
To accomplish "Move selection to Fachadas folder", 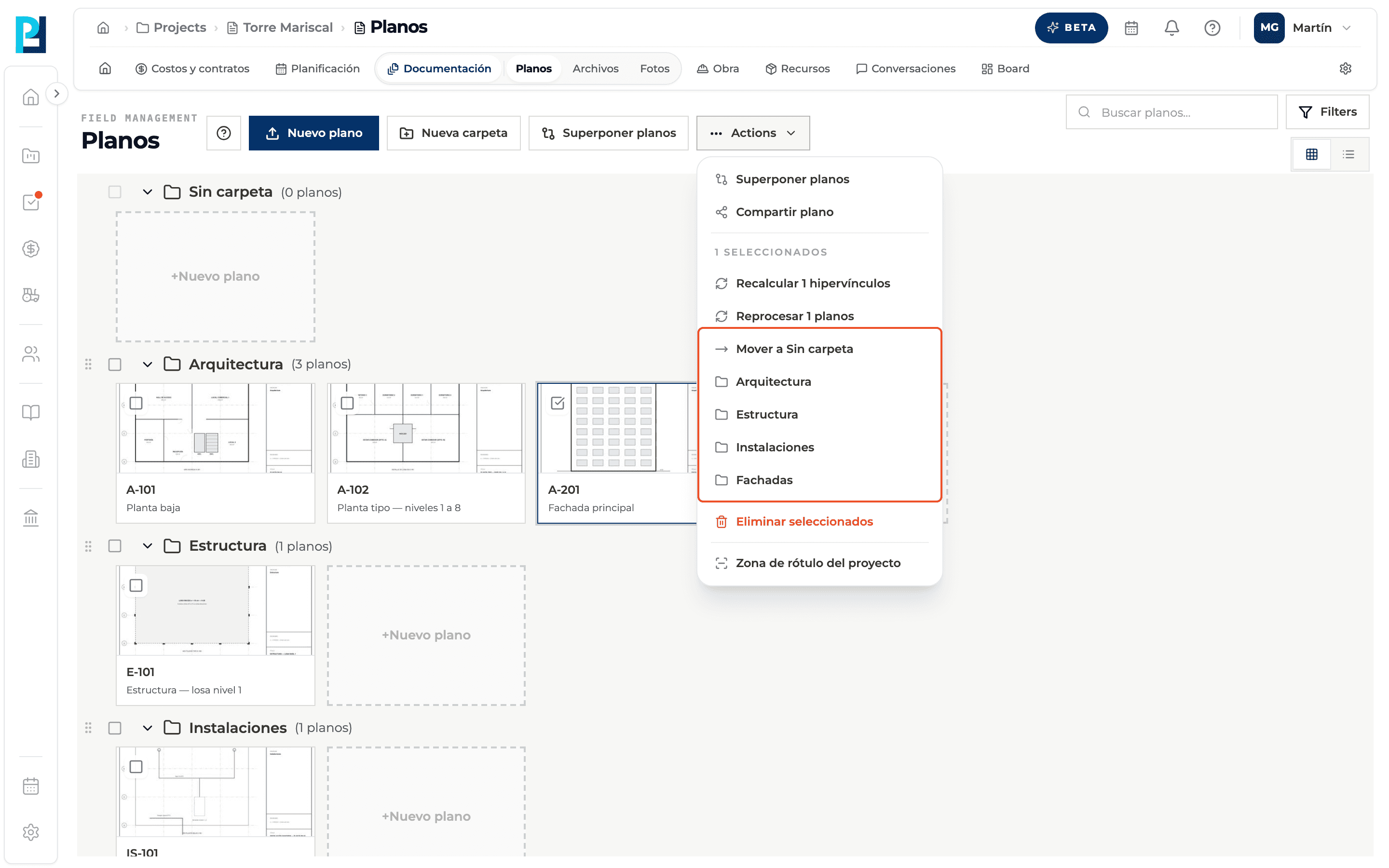I will click(819, 480).
